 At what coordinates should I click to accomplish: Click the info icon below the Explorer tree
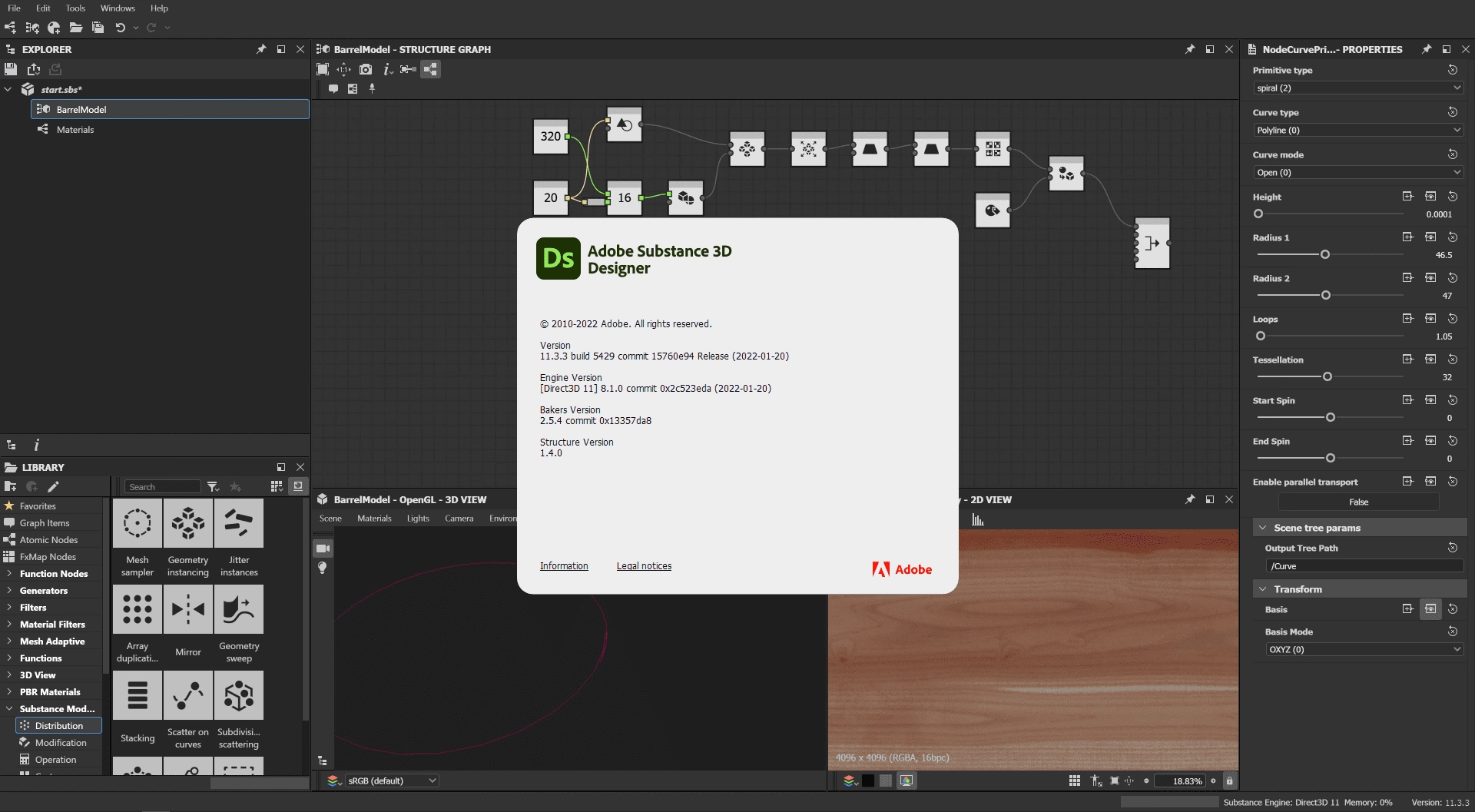(36, 445)
